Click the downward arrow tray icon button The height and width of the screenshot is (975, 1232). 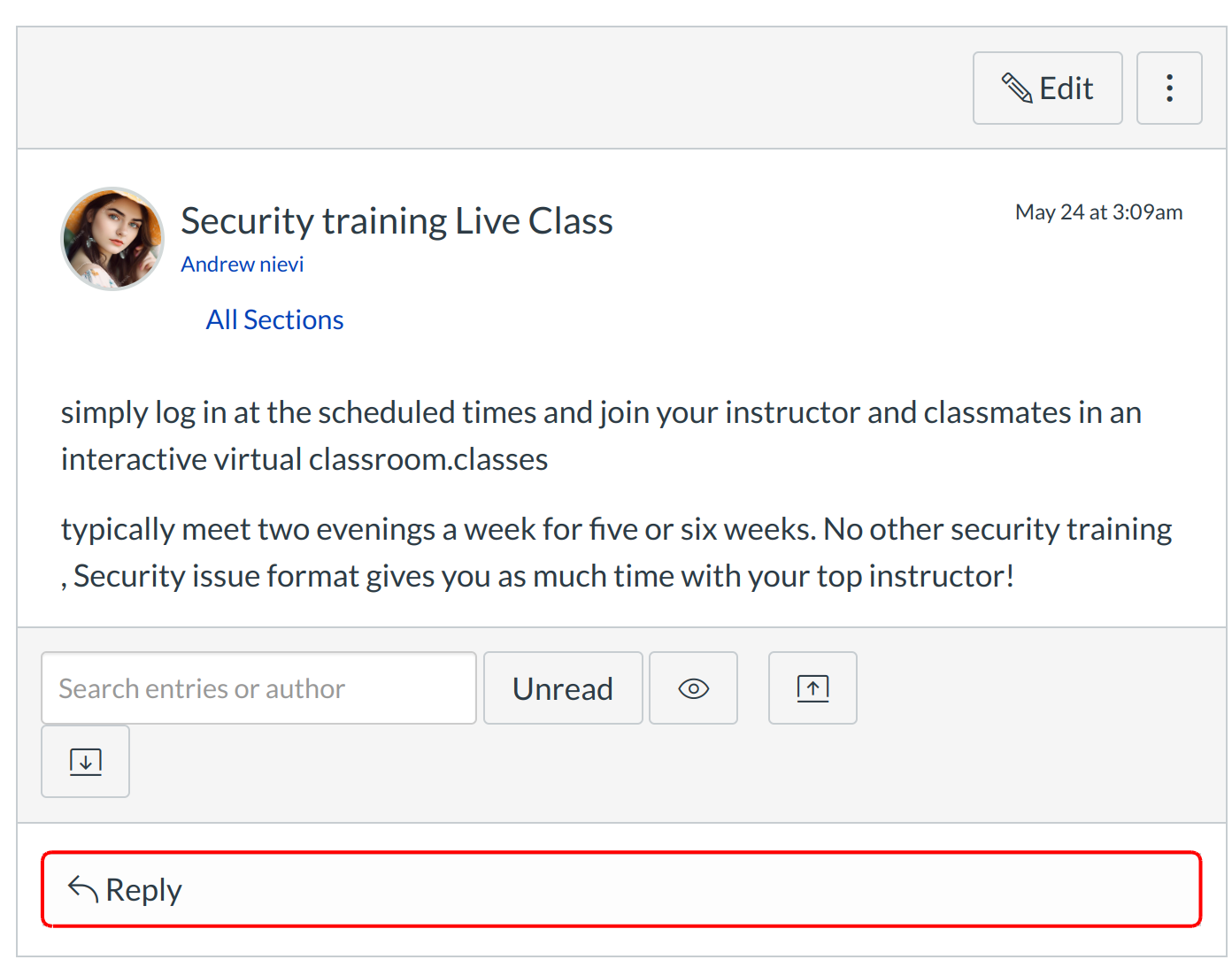(x=86, y=762)
